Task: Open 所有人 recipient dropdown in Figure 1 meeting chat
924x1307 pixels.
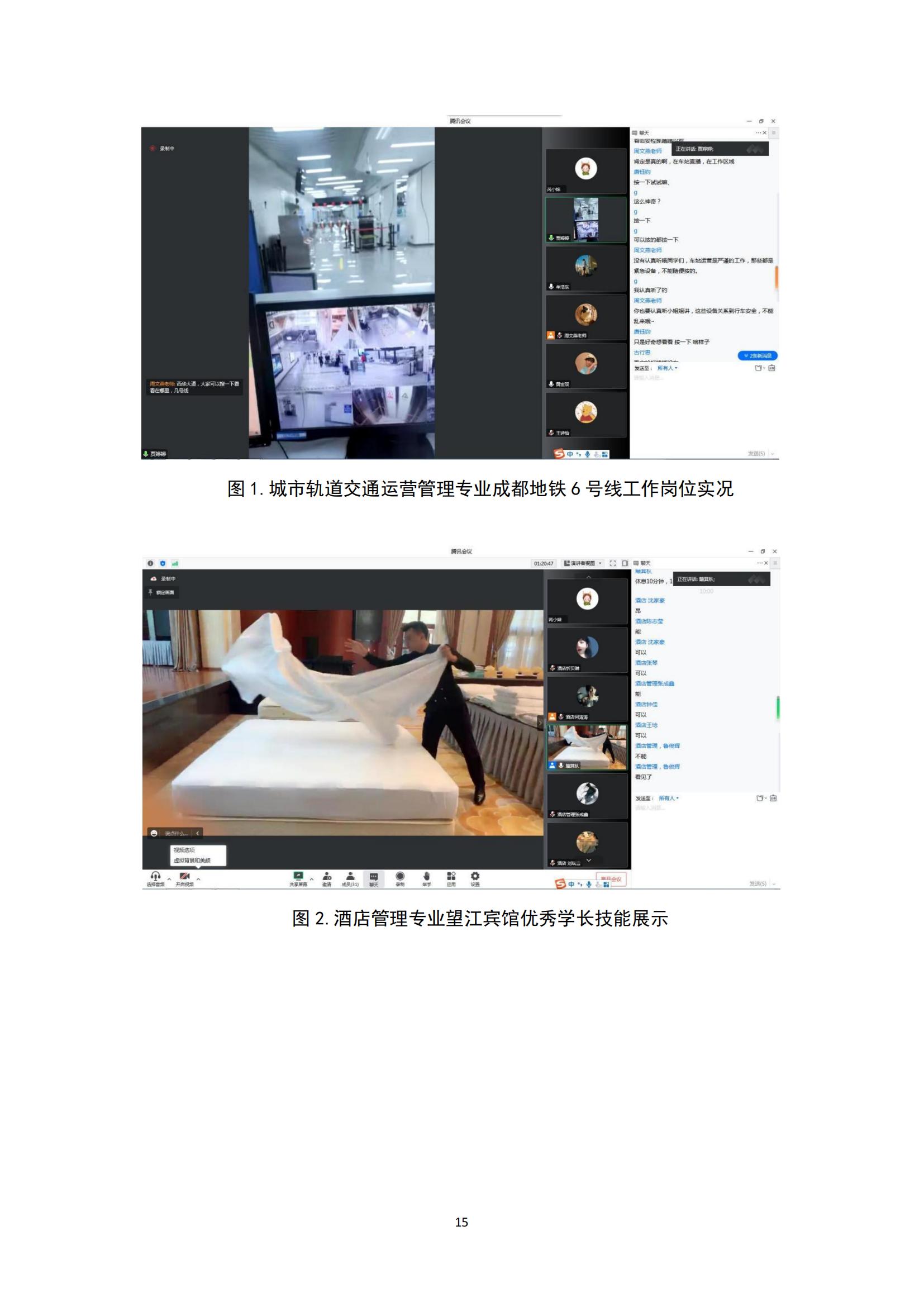Action: (668, 368)
